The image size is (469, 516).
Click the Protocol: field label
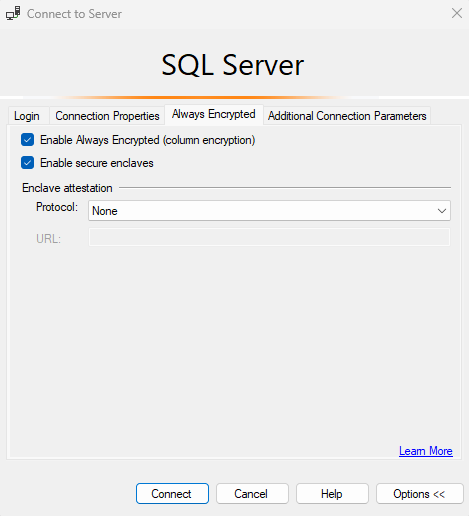point(57,207)
